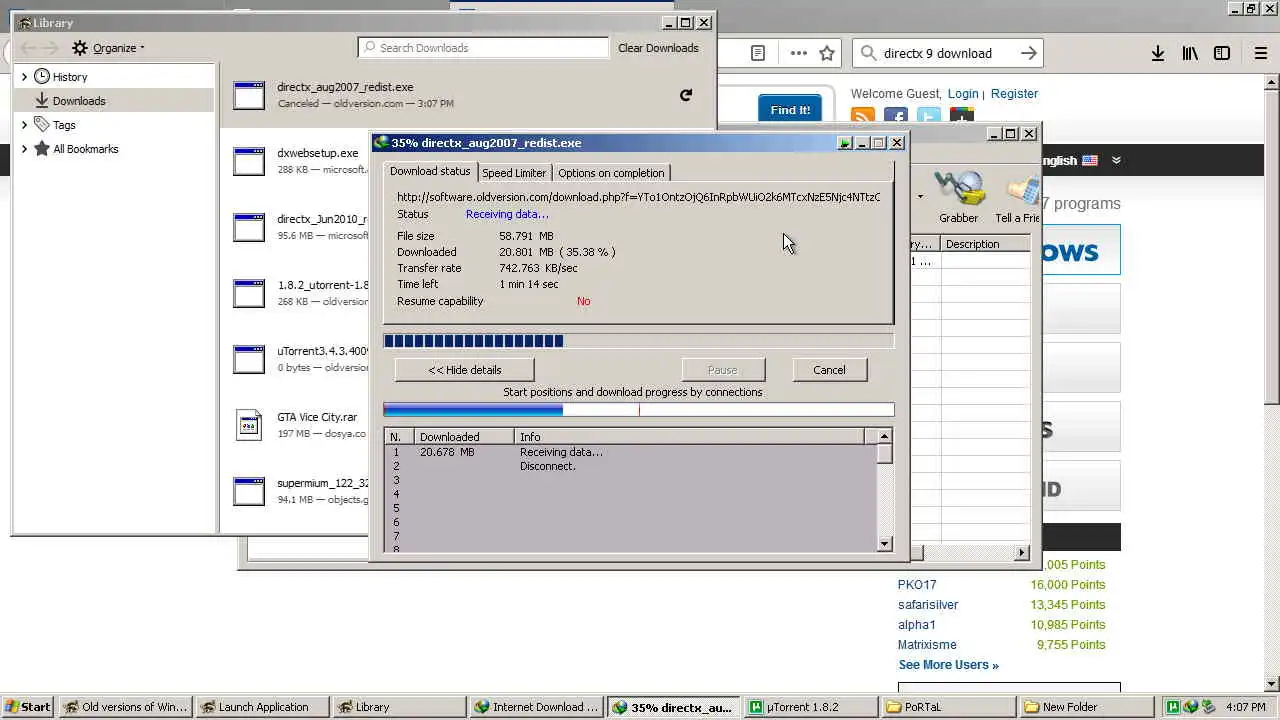
Task: Click the Login link
Action: pyautogui.click(x=963, y=94)
